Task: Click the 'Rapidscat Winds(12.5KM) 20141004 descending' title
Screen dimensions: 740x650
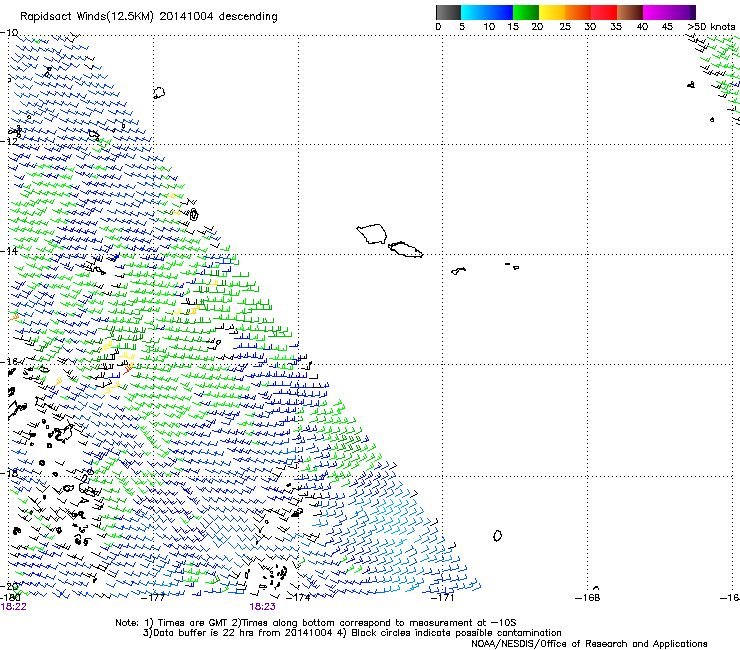Action: click(149, 17)
